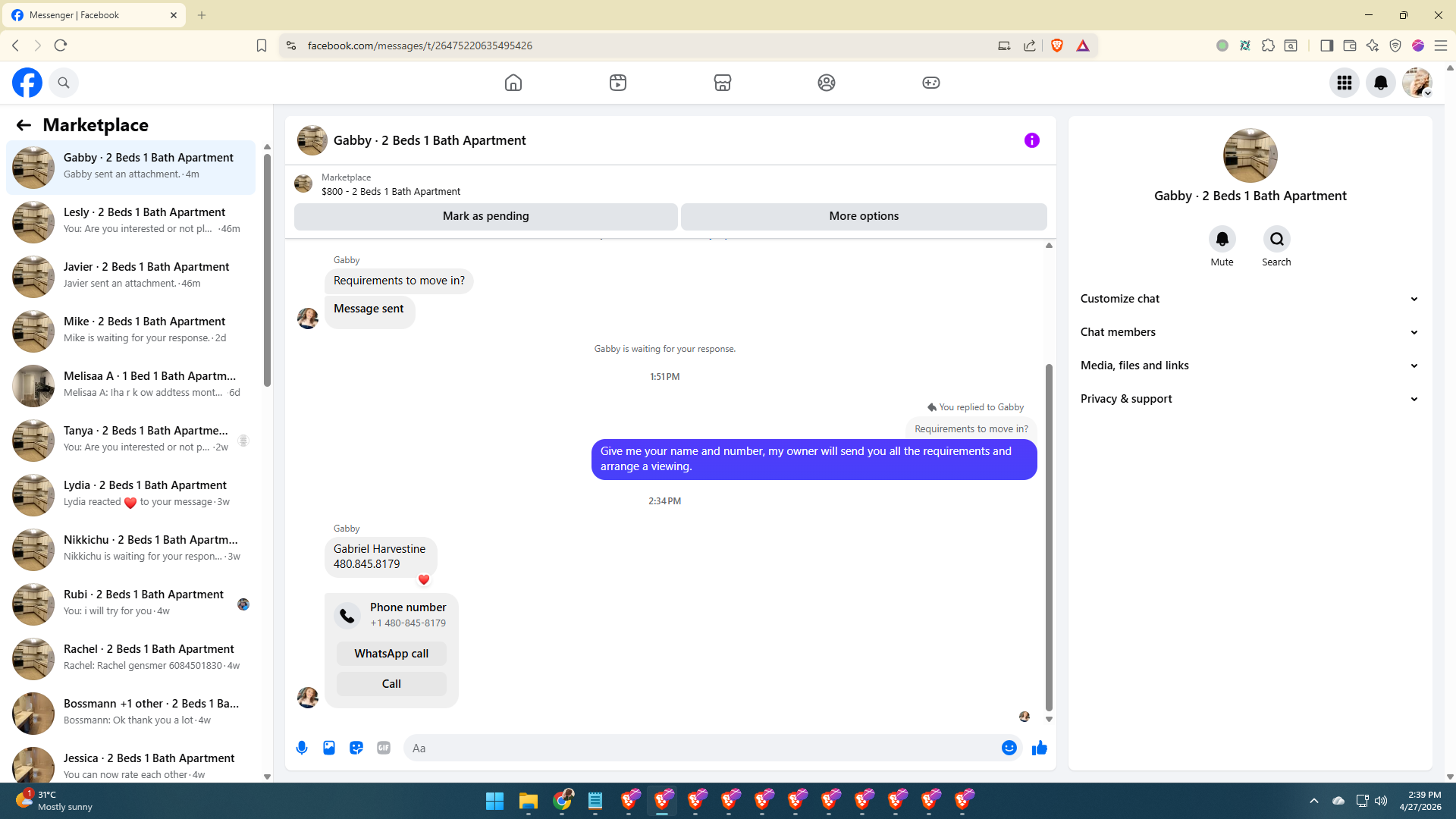
Task: Bookmark this page with the bookmark icon
Action: [262, 45]
